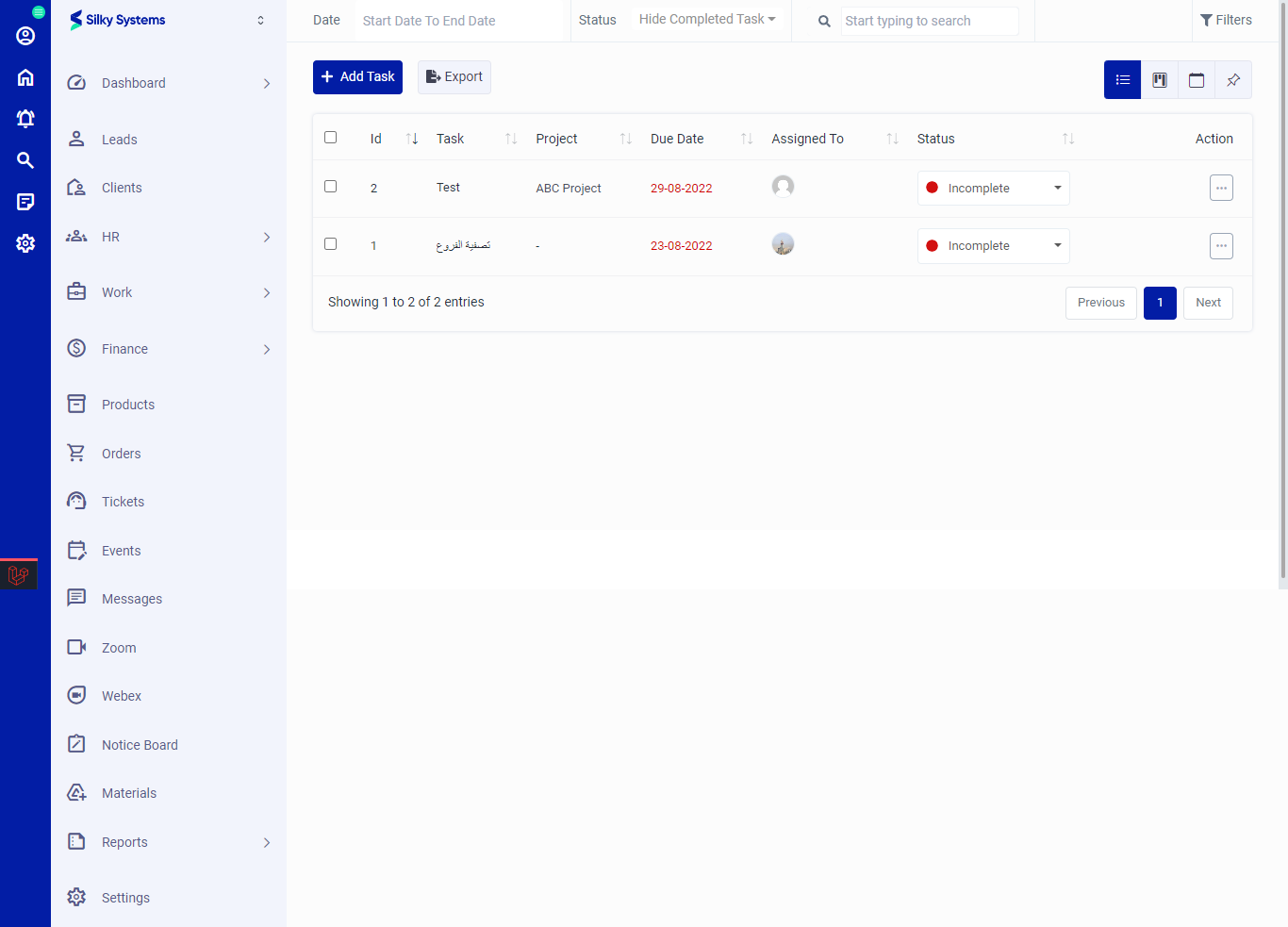Click the pinned tasks pin icon

(x=1233, y=80)
